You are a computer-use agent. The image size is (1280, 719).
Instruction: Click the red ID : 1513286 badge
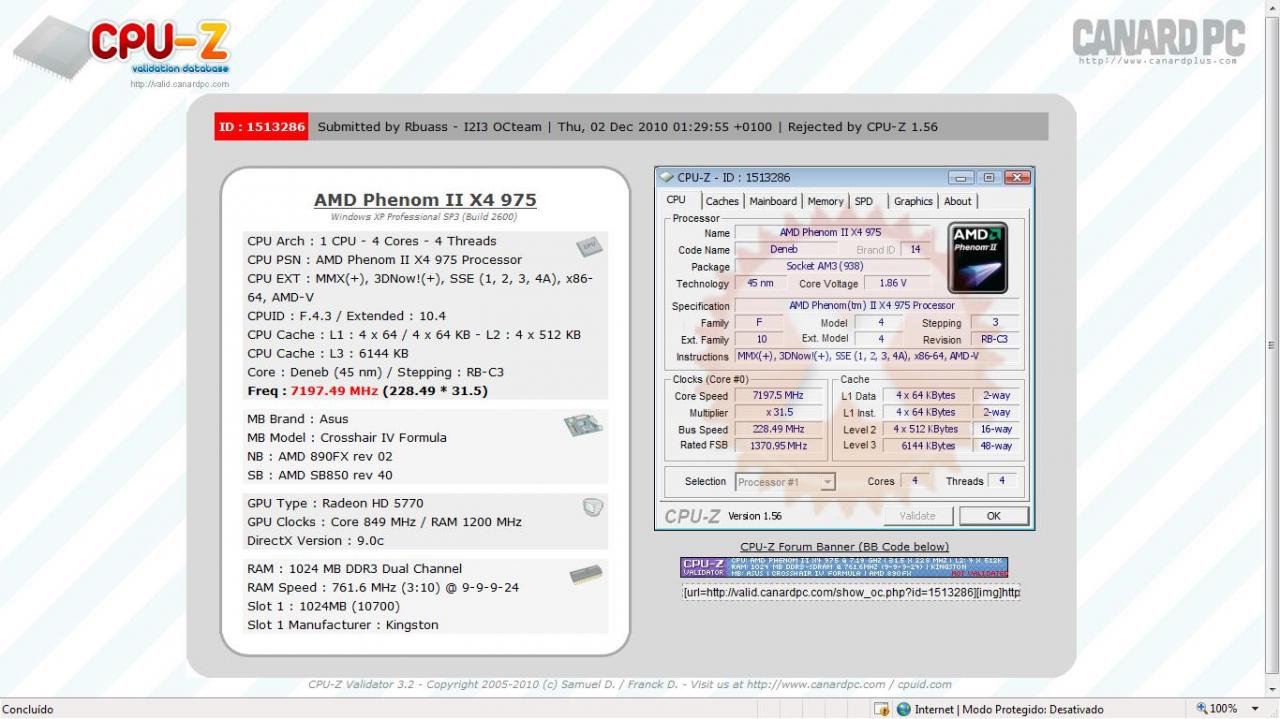click(x=261, y=127)
